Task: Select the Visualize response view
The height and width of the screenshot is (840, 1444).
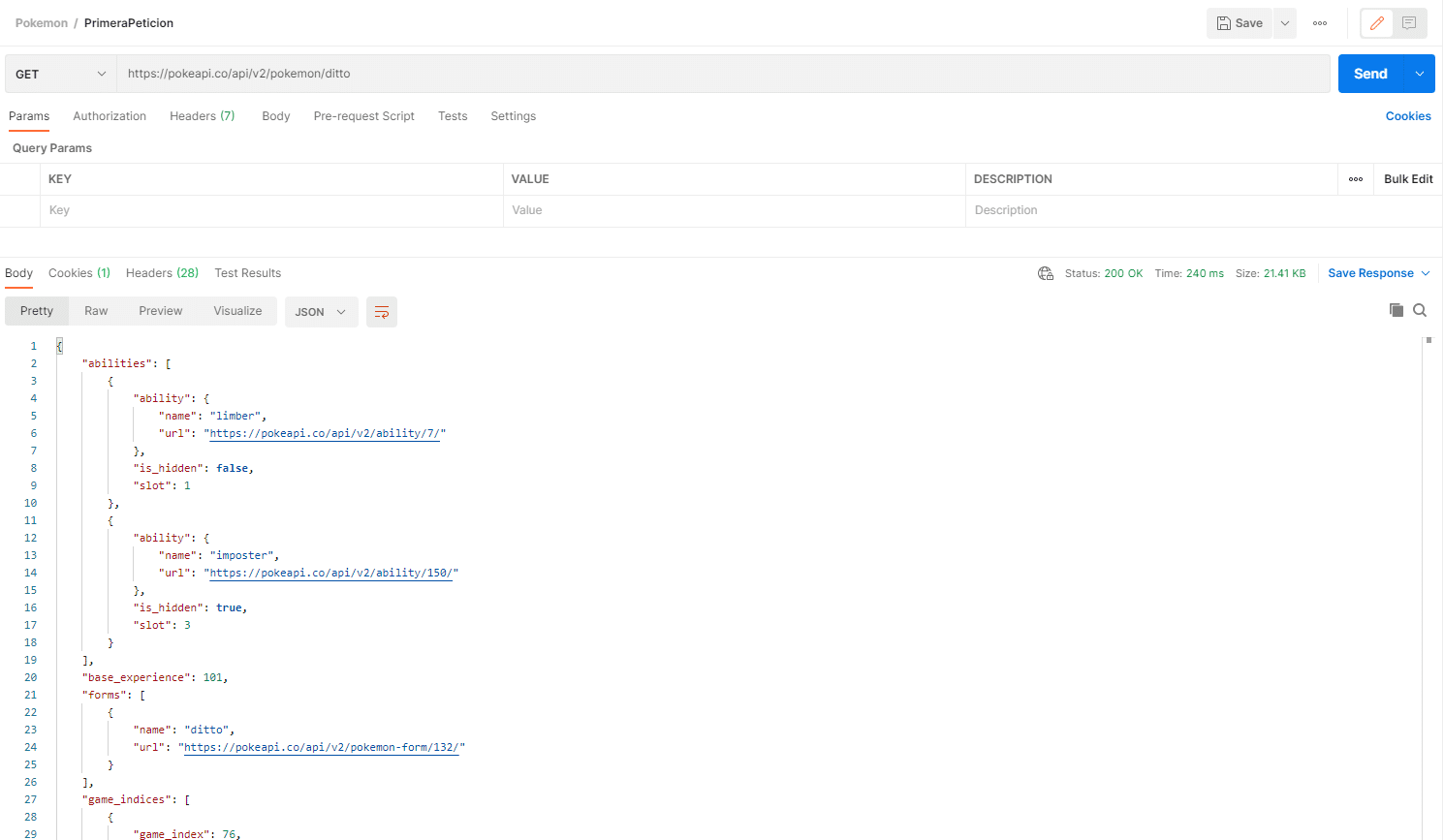Action: click(x=237, y=311)
